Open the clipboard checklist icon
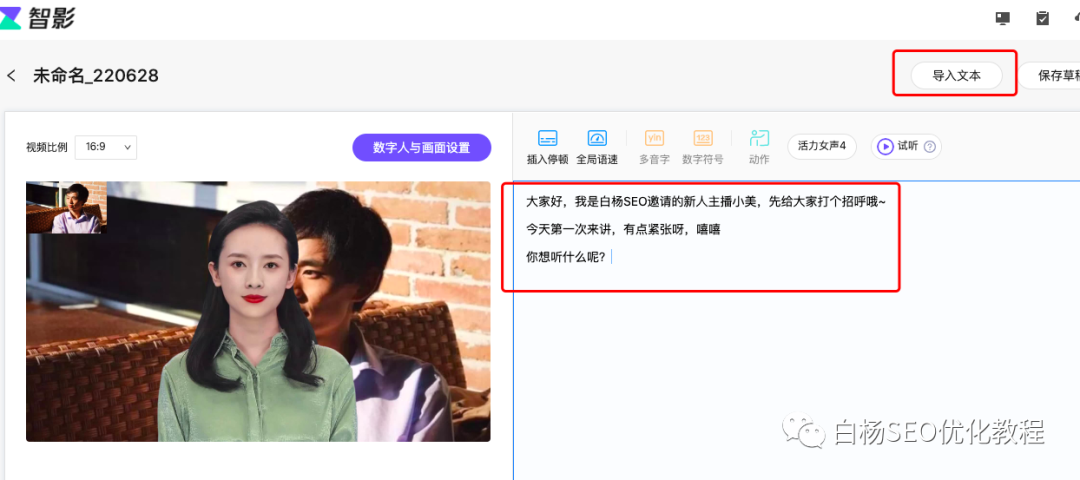The width and height of the screenshot is (1080, 480). click(x=1042, y=18)
